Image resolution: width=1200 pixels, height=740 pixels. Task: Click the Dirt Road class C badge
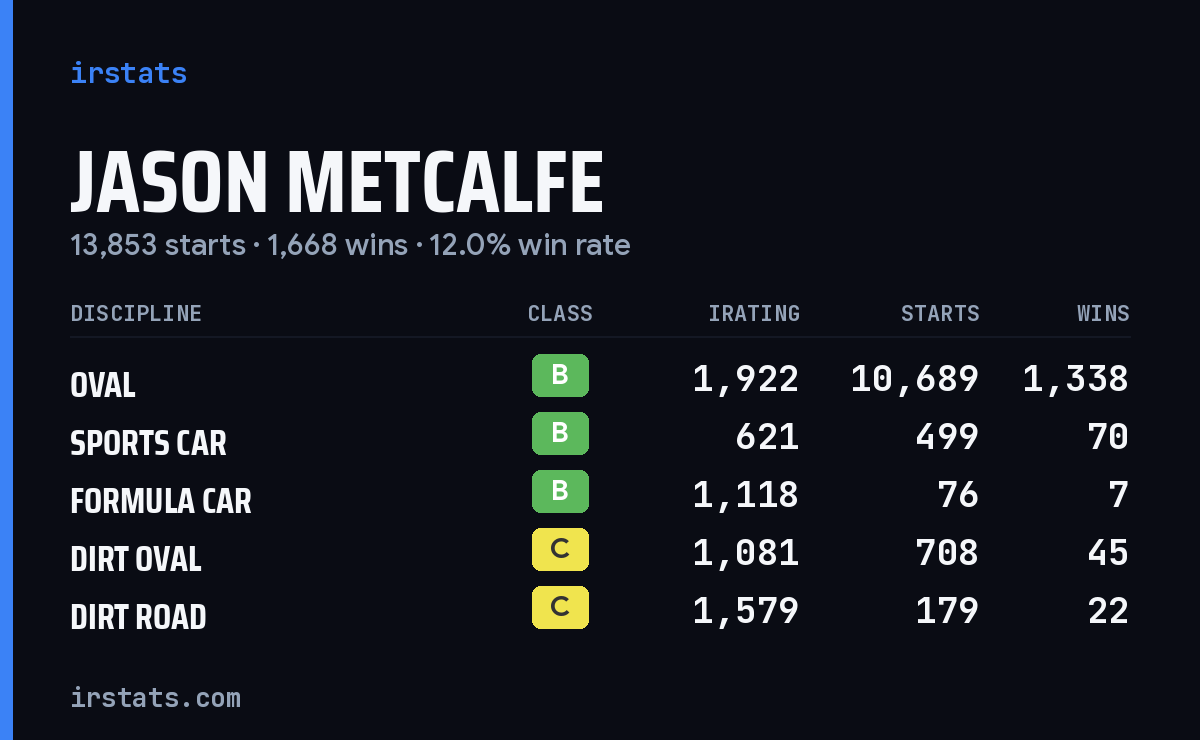tap(560, 607)
